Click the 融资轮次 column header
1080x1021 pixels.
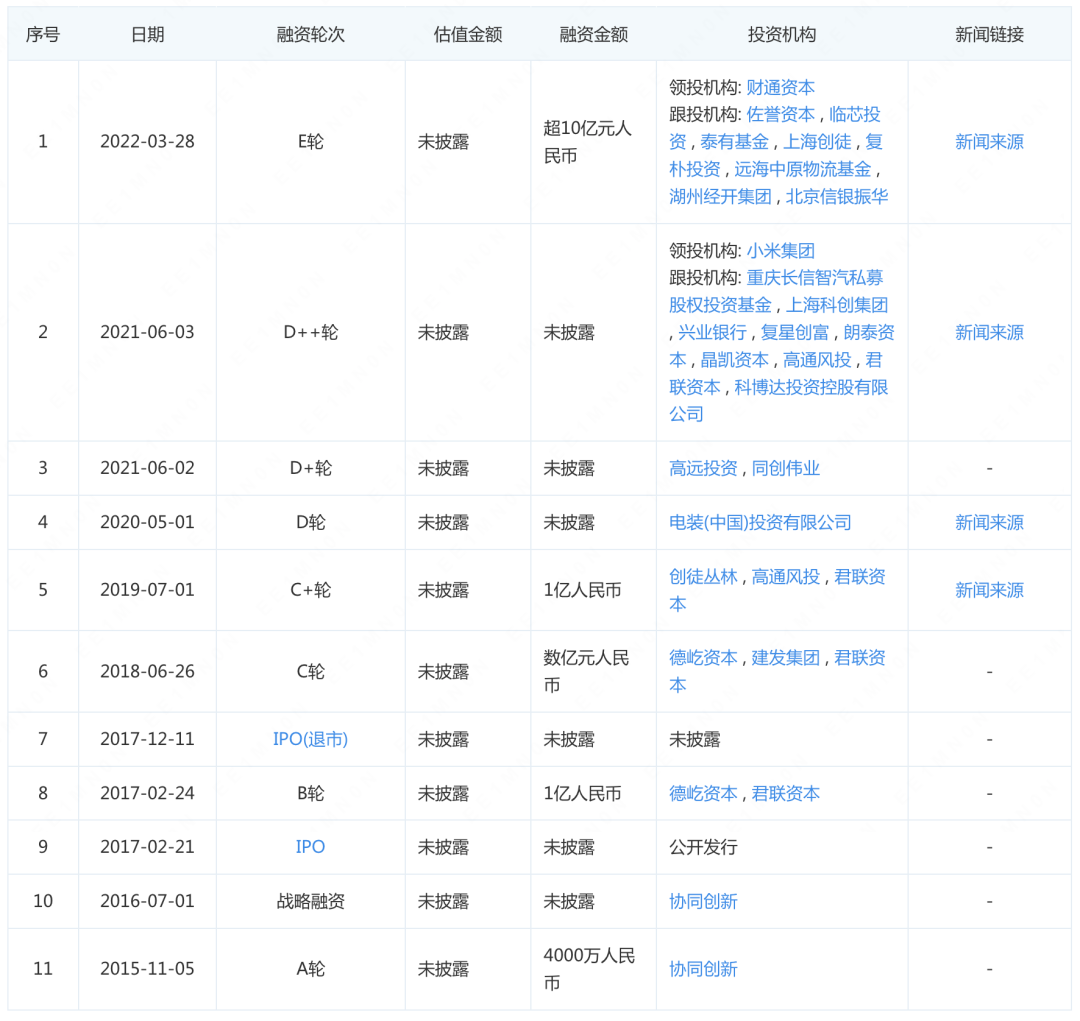pos(310,34)
